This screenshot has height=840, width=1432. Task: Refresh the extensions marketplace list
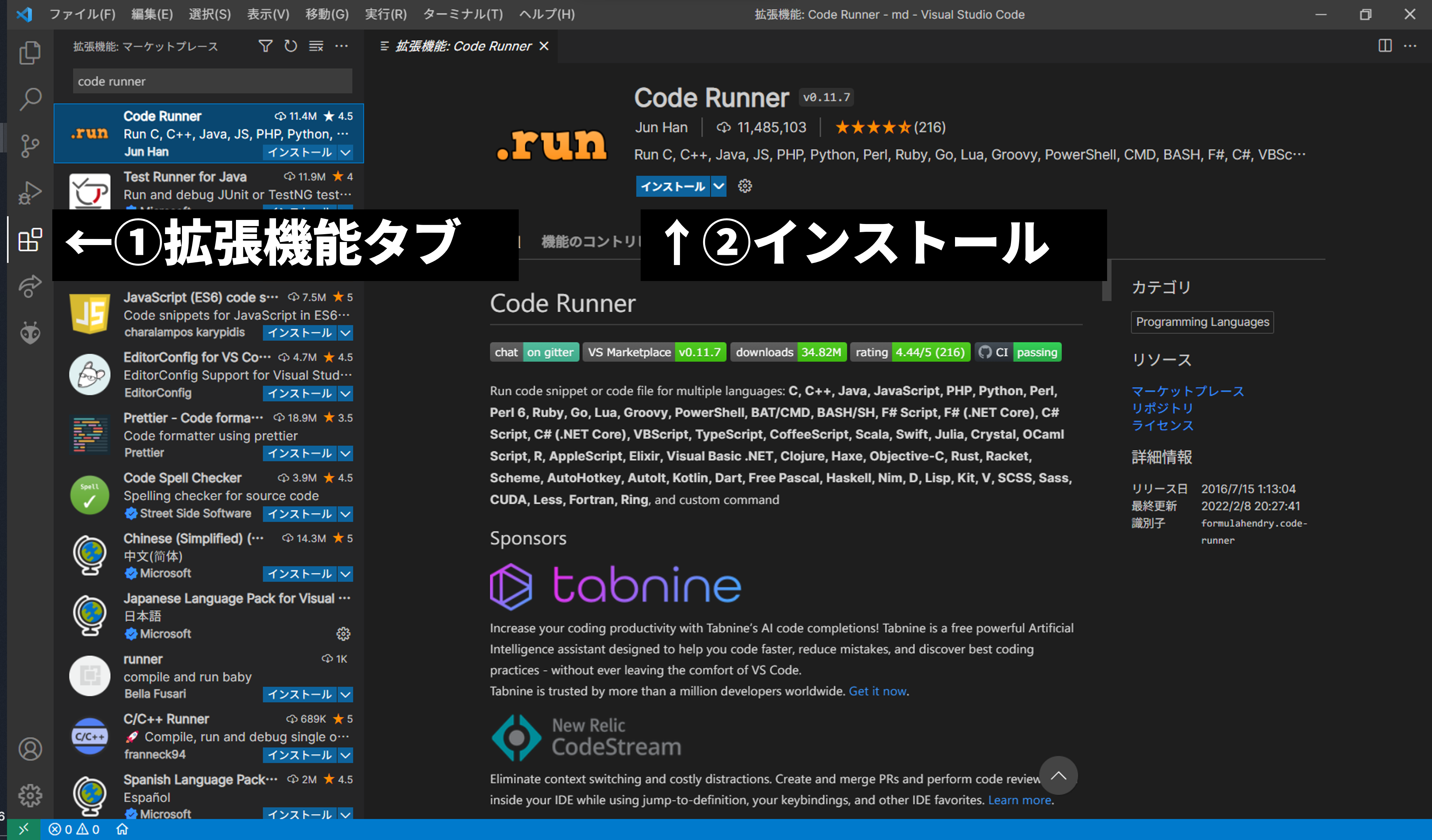(290, 46)
